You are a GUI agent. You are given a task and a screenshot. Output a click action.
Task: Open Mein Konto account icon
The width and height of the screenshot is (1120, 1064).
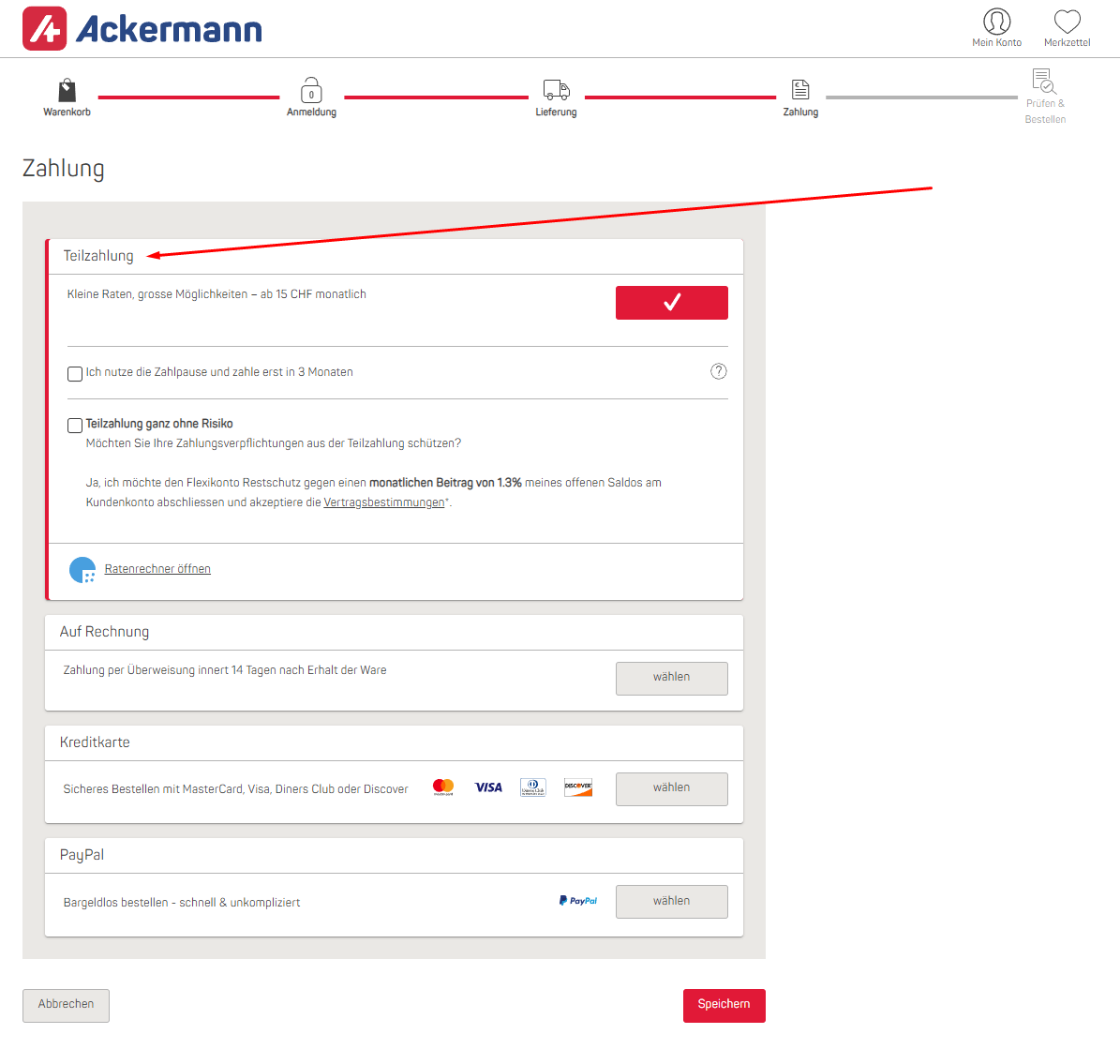tap(996, 22)
